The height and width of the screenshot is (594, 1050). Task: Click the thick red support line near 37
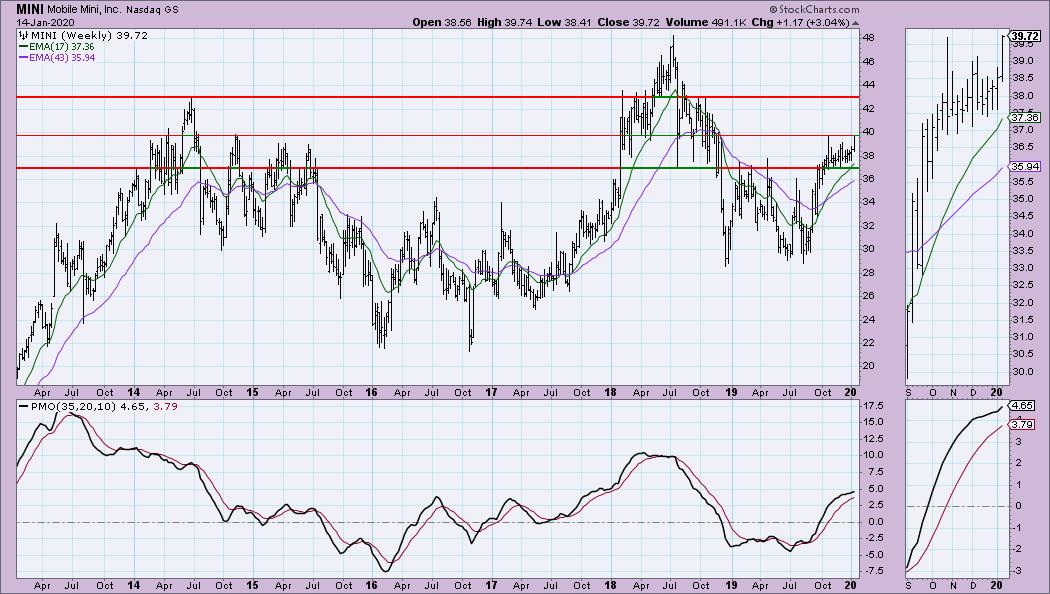click(x=437, y=168)
